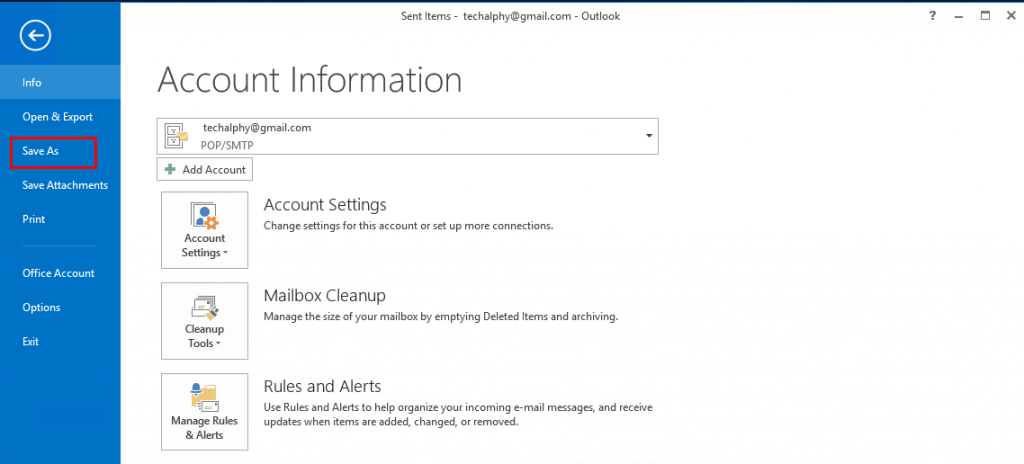Click Exit in the sidebar

click(60, 341)
